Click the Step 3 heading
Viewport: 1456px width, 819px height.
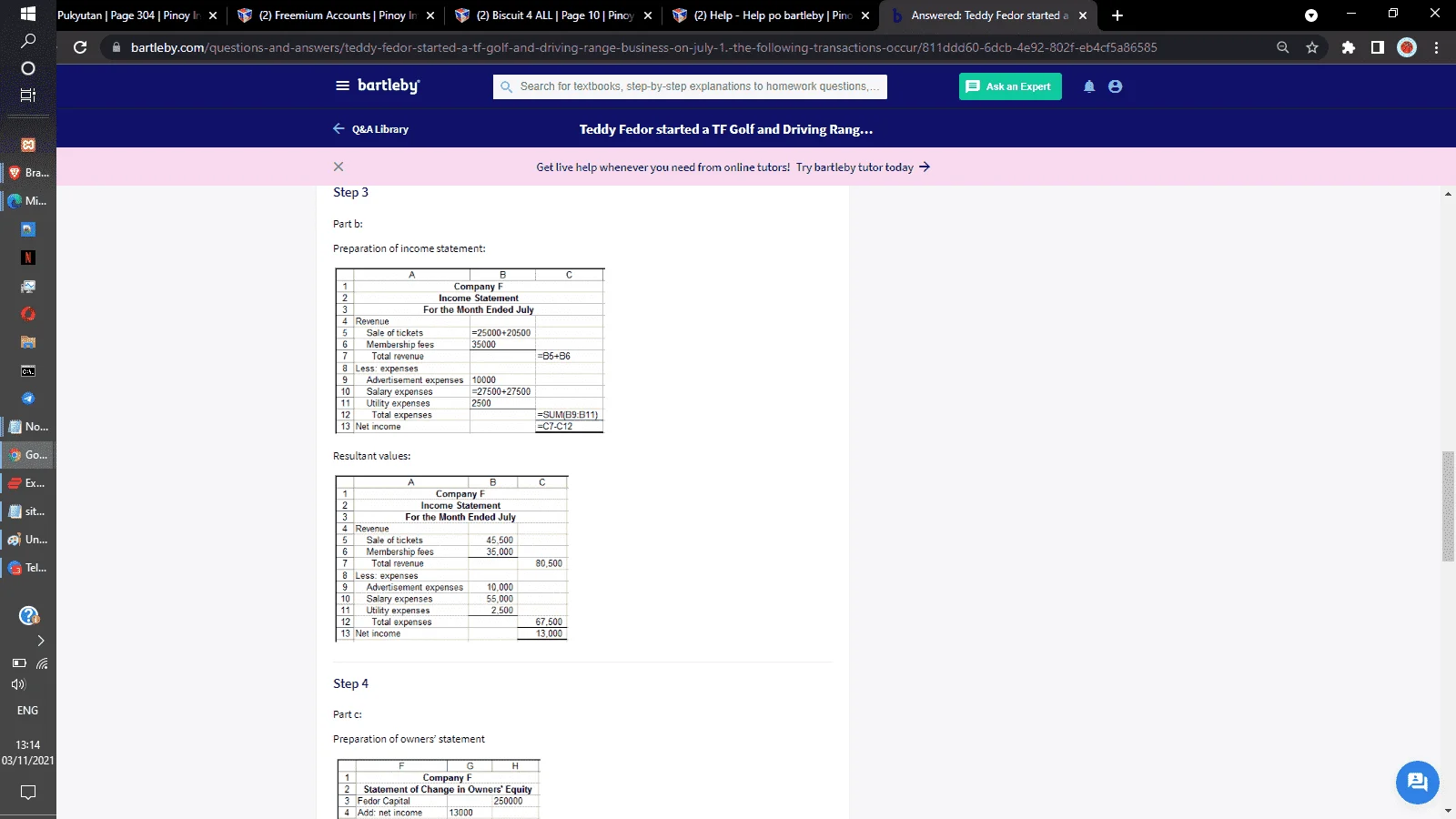click(x=350, y=192)
